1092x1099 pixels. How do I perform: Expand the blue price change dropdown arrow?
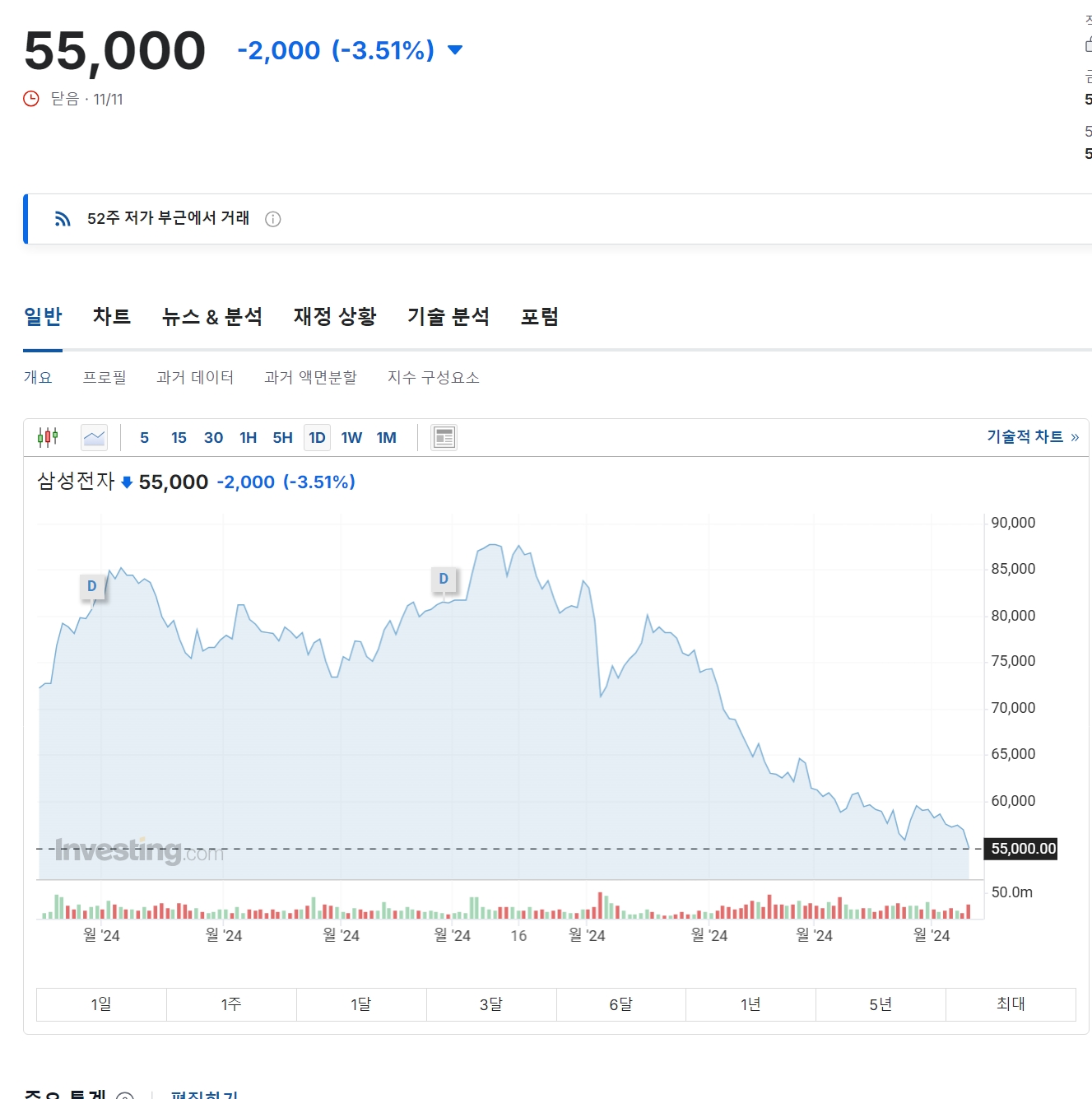(455, 50)
